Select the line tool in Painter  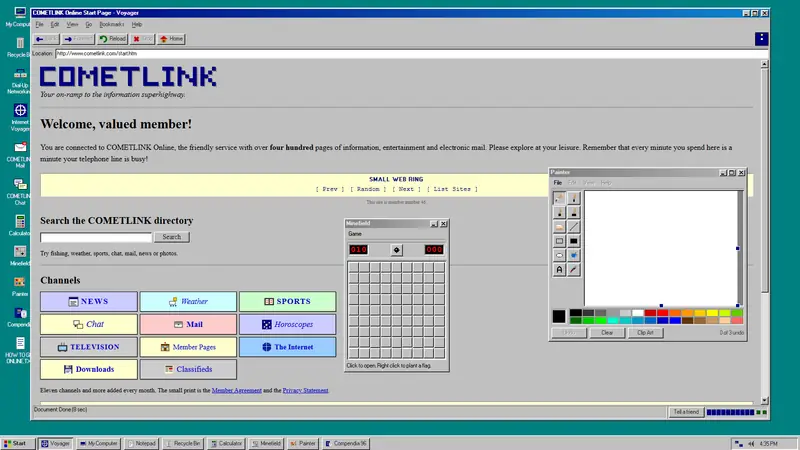573,227
